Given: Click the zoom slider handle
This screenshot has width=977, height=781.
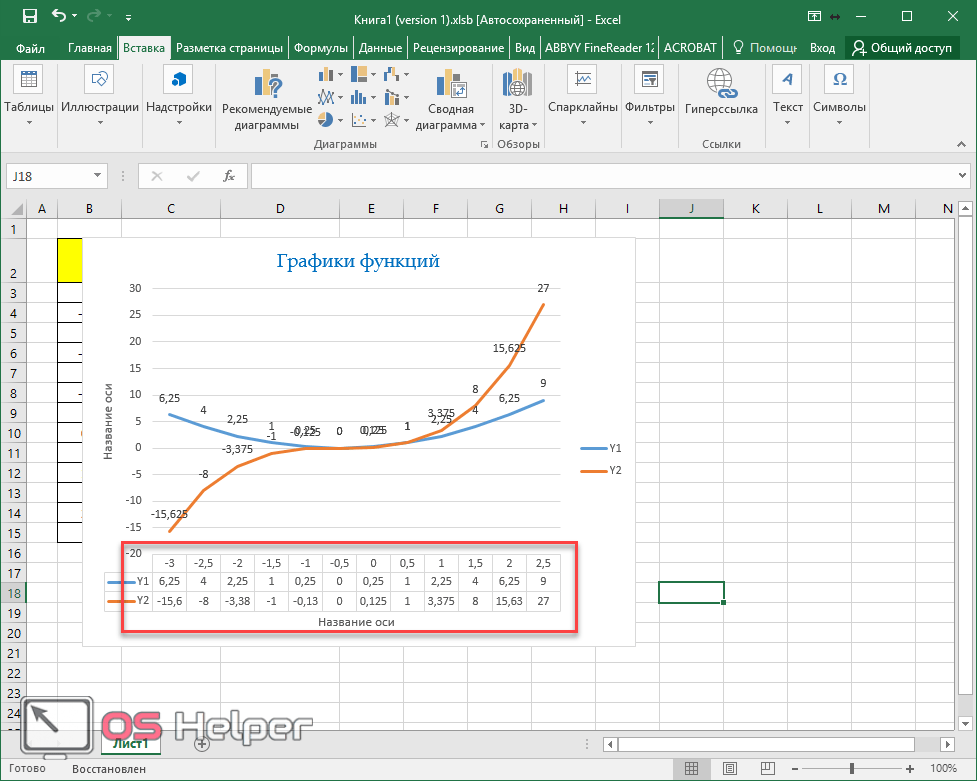Looking at the screenshot, I should tap(852, 769).
